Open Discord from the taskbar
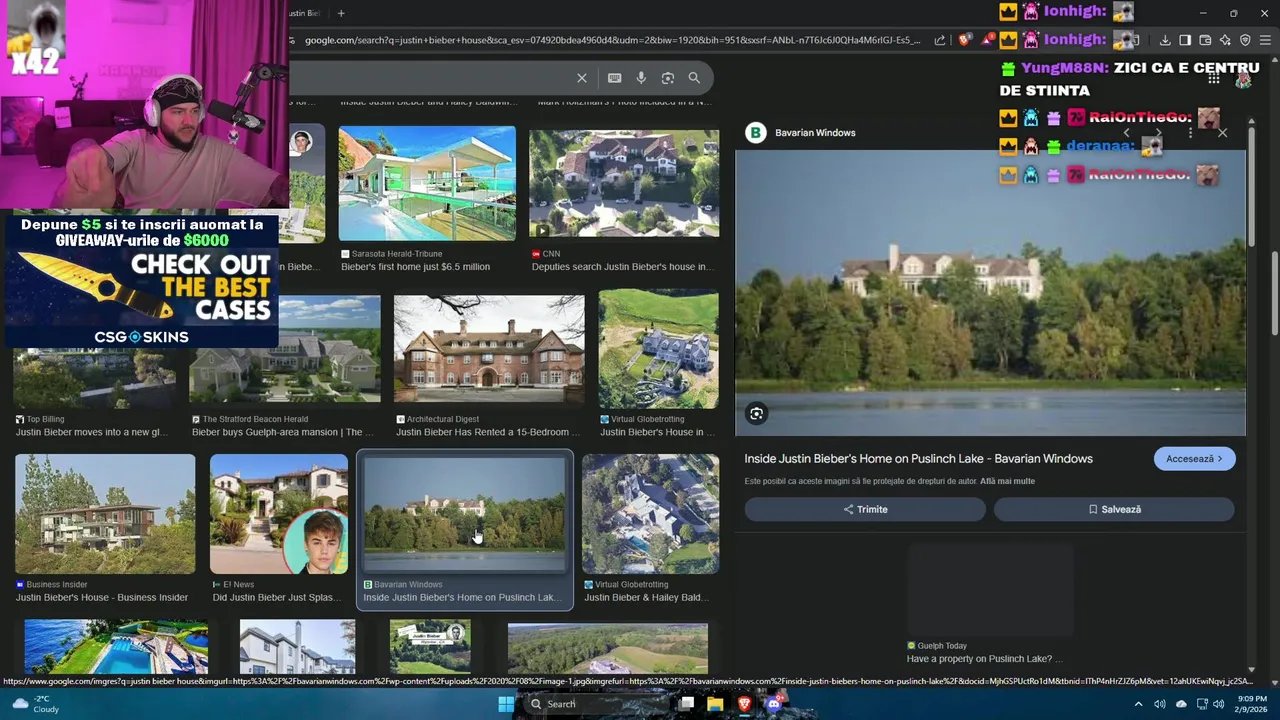The image size is (1280, 720). pos(773,704)
